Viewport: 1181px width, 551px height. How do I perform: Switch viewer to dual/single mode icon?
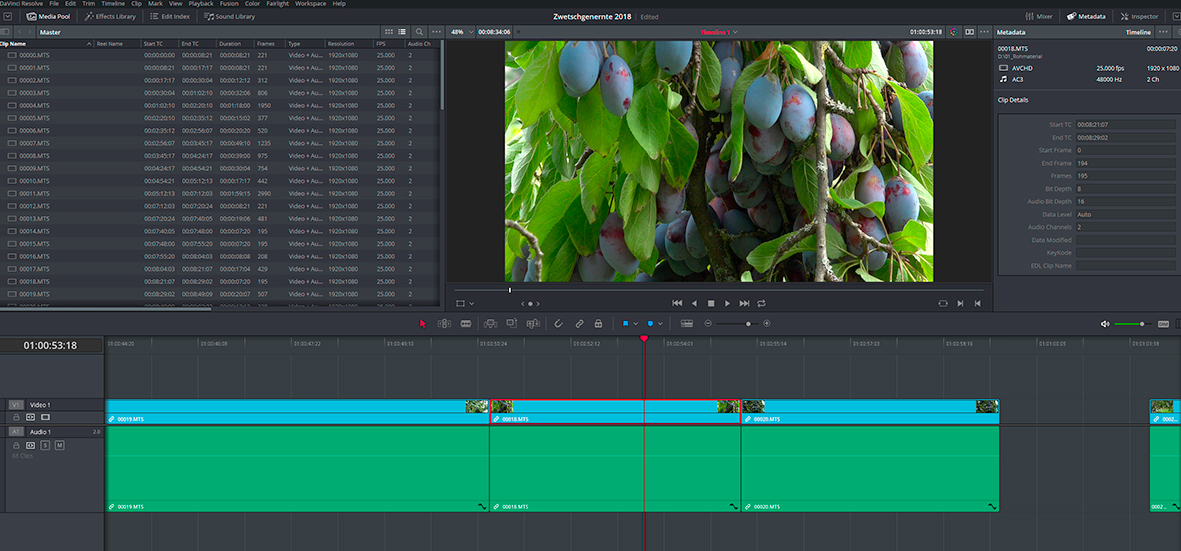[970, 32]
